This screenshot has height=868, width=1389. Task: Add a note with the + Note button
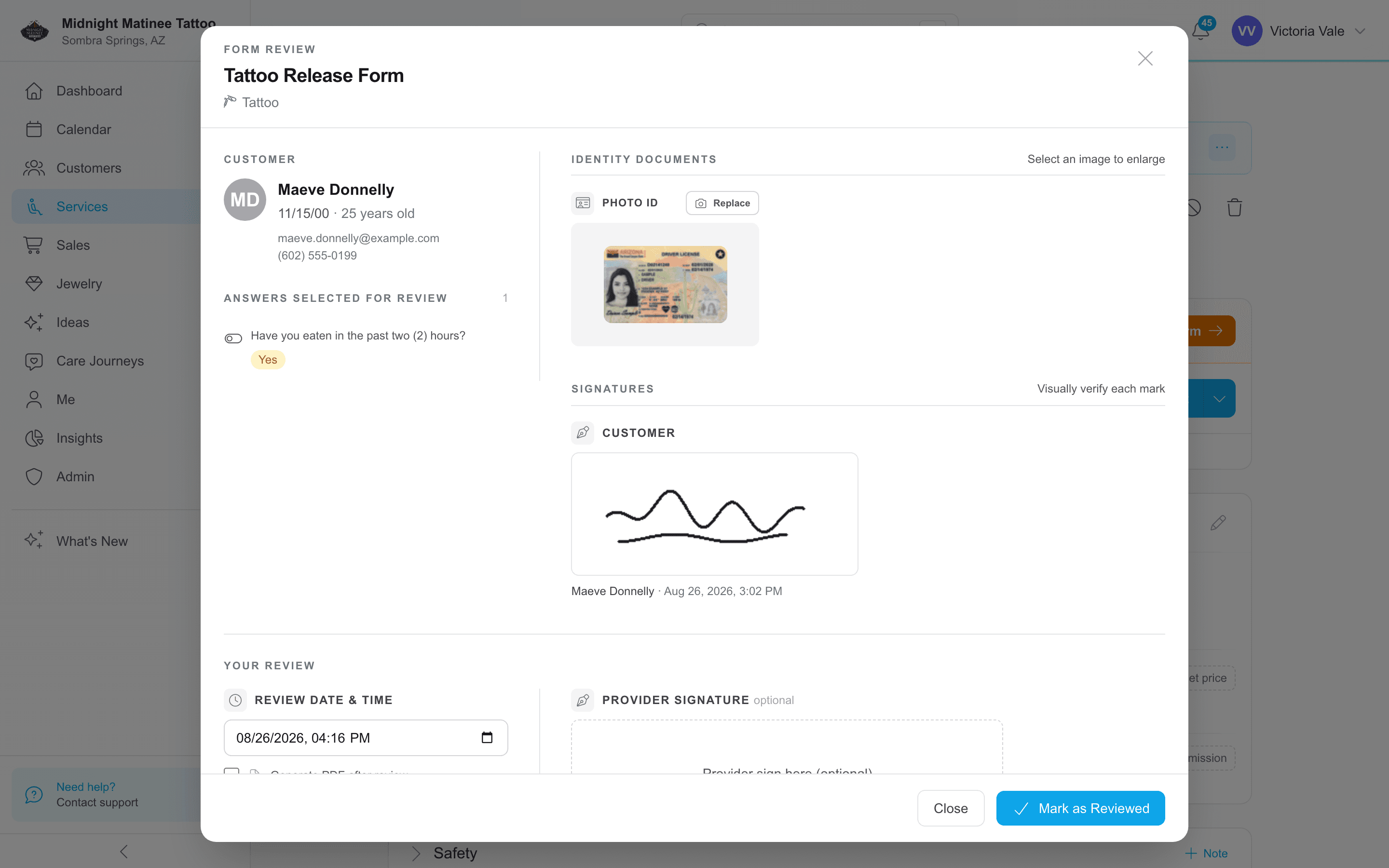click(x=1207, y=854)
